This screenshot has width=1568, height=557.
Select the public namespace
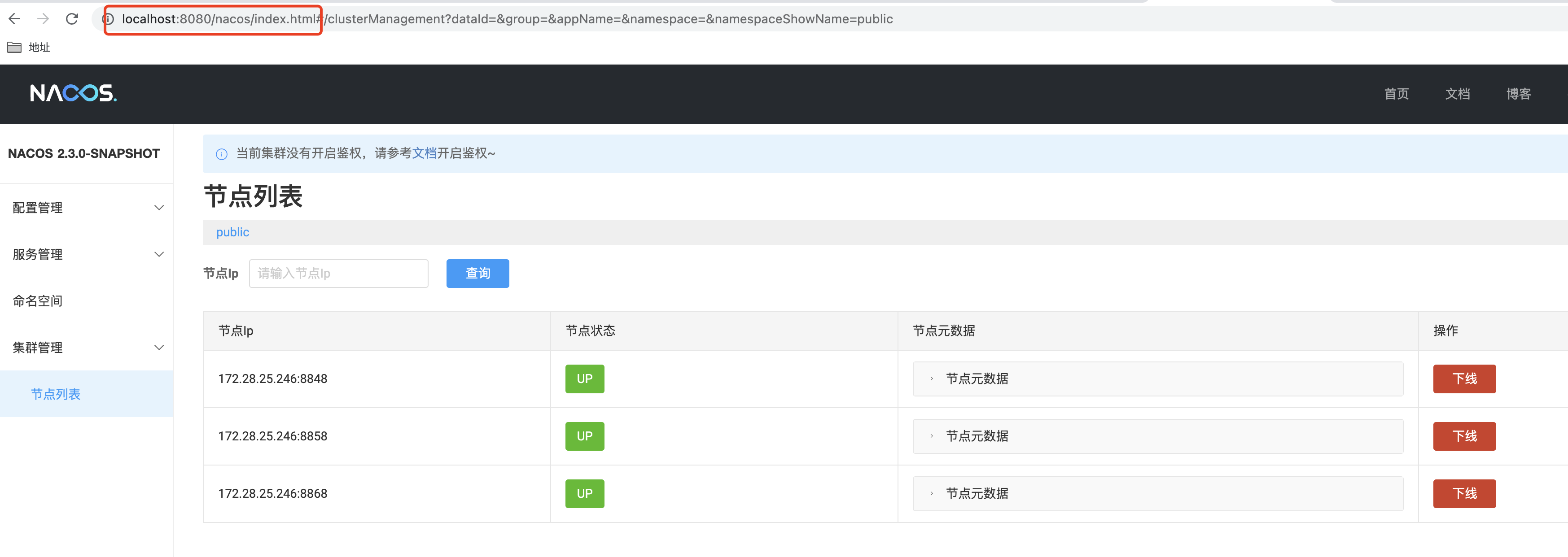tap(232, 232)
